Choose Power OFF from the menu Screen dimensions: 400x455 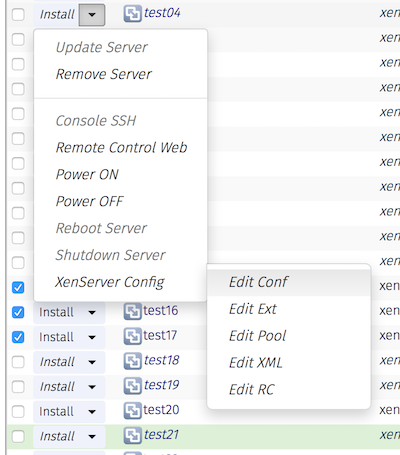coord(89,201)
